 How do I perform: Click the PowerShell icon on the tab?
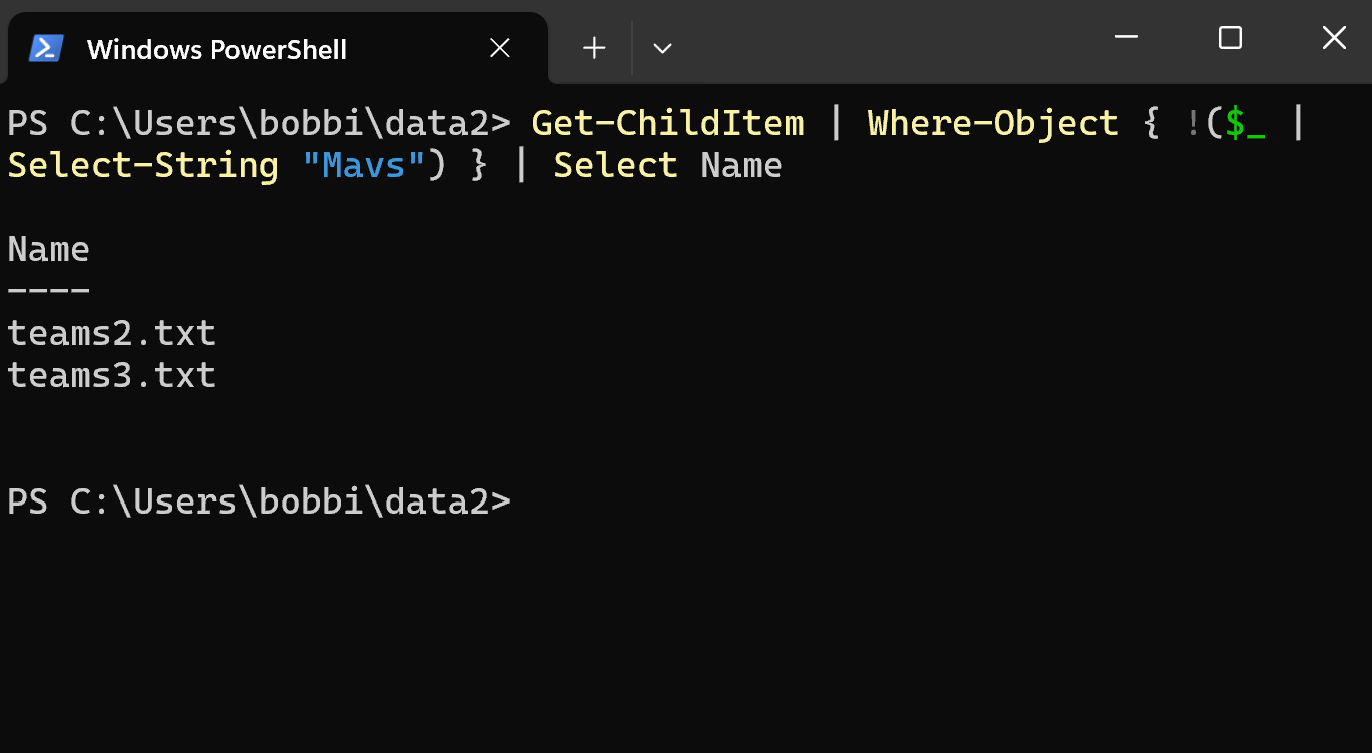48,47
